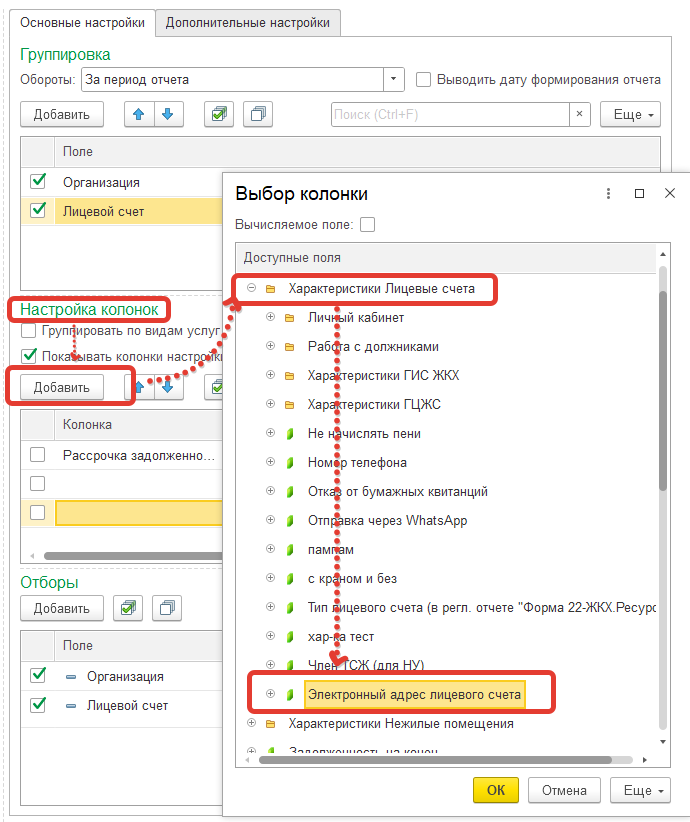Switch to the Дополнительные настройки tab
Image resolution: width=690 pixels, height=822 pixels.
point(249,22)
